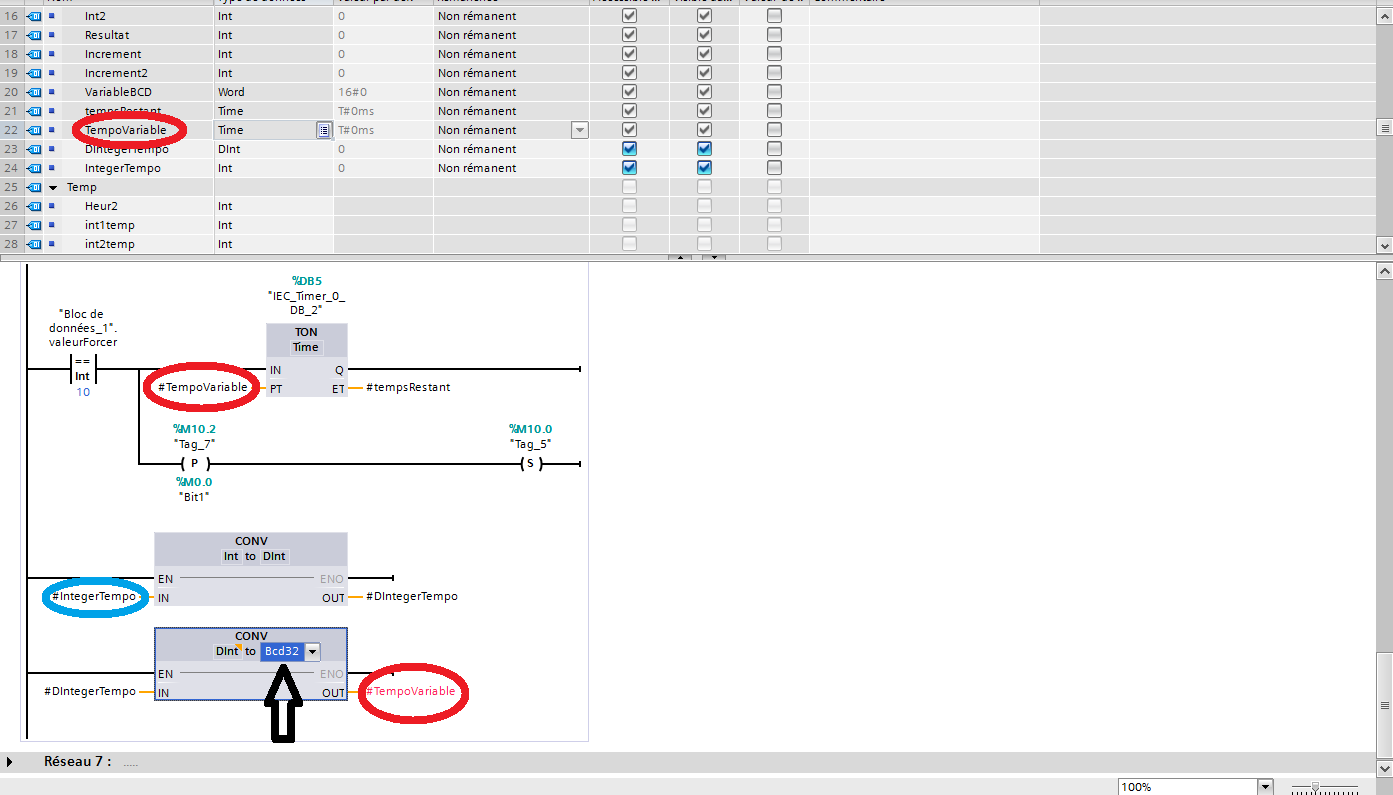Select the S coil under Tag_5
Screen dimensions: 1393x795
coord(530,464)
